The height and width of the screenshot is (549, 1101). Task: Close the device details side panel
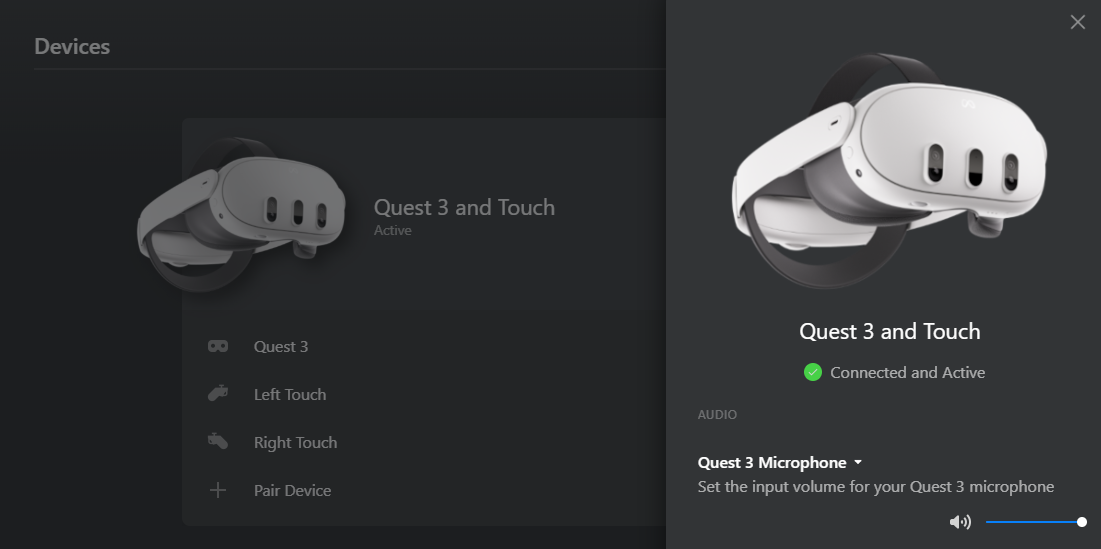(x=1077, y=22)
